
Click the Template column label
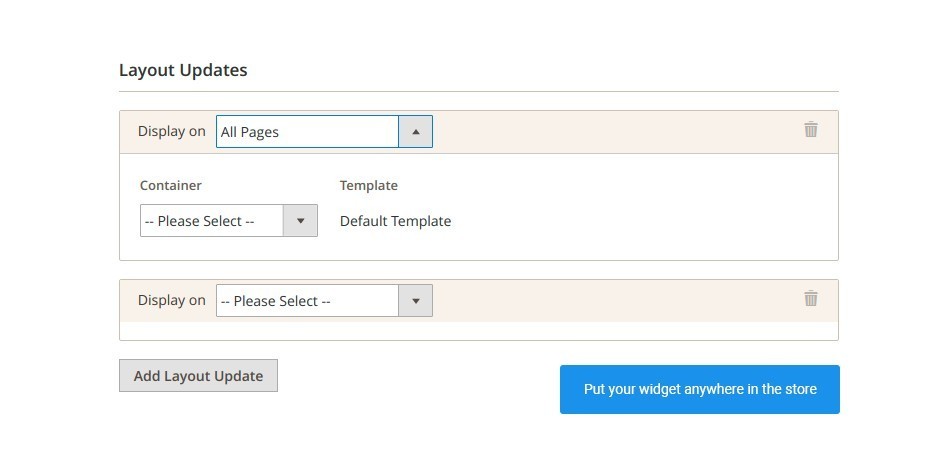click(369, 185)
